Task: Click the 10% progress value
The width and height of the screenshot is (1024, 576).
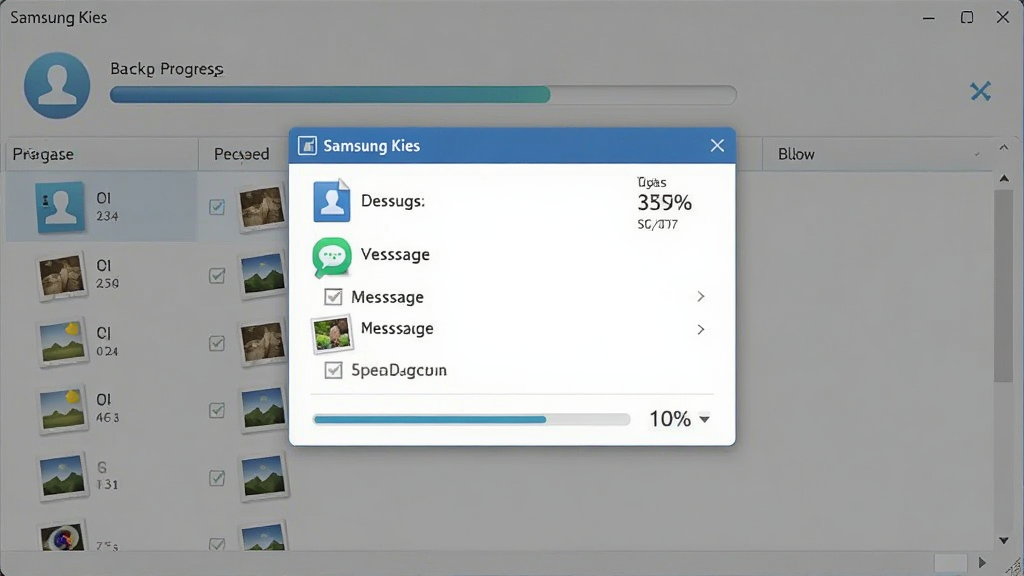Action: (x=670, y=419)
